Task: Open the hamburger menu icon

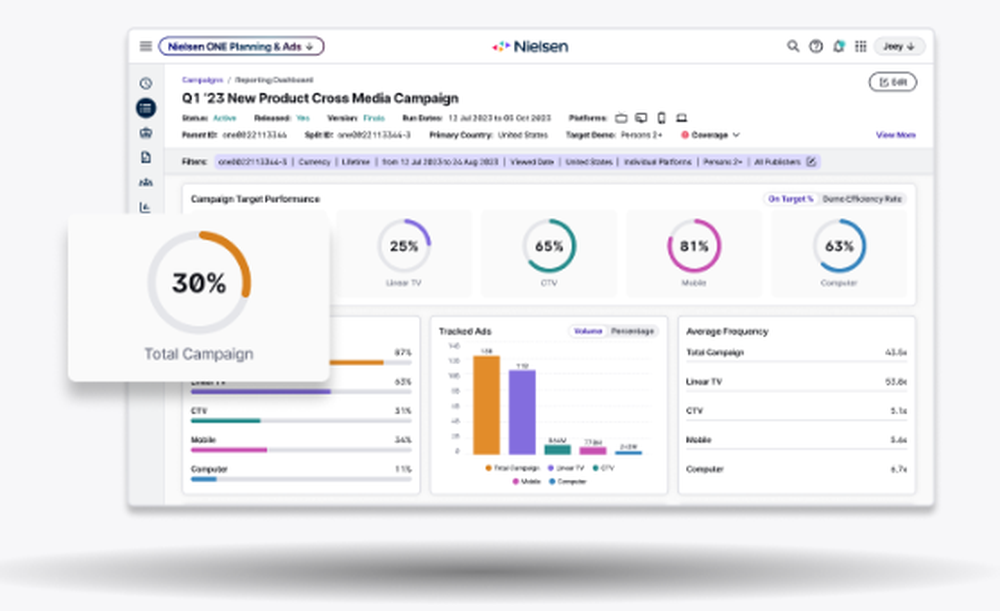Action: click(145, 46)
